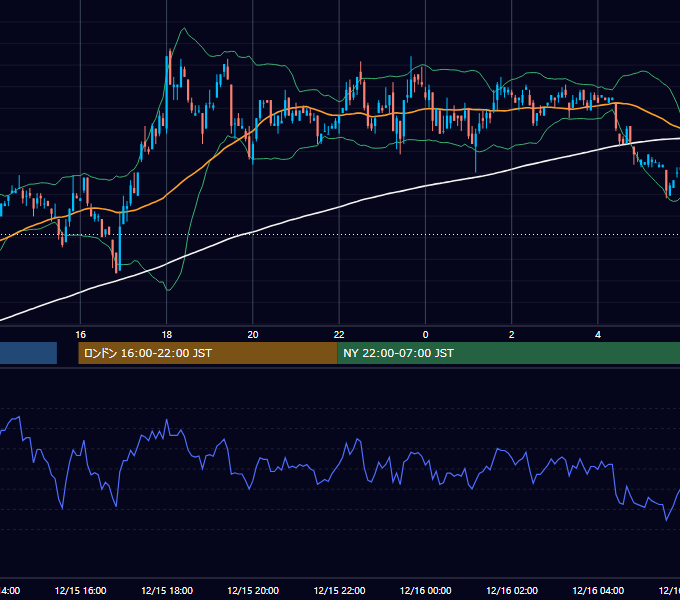Image resolution: width=680 pixels, height=600 pixels.
Task: Click the 12/15 16:00 time label
Action: point(81,591)
